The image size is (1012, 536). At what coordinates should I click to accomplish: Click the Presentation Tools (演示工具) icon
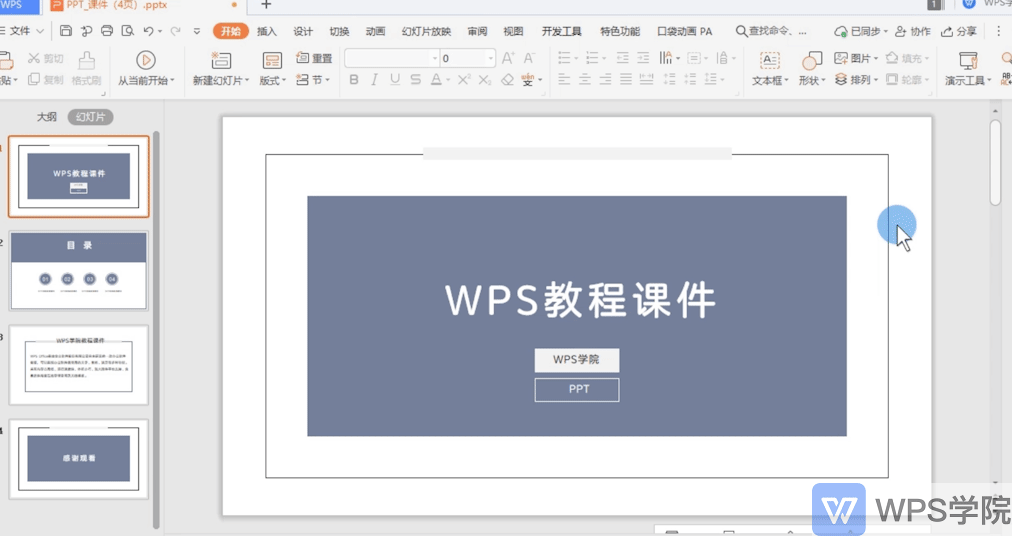pos(968,61)
